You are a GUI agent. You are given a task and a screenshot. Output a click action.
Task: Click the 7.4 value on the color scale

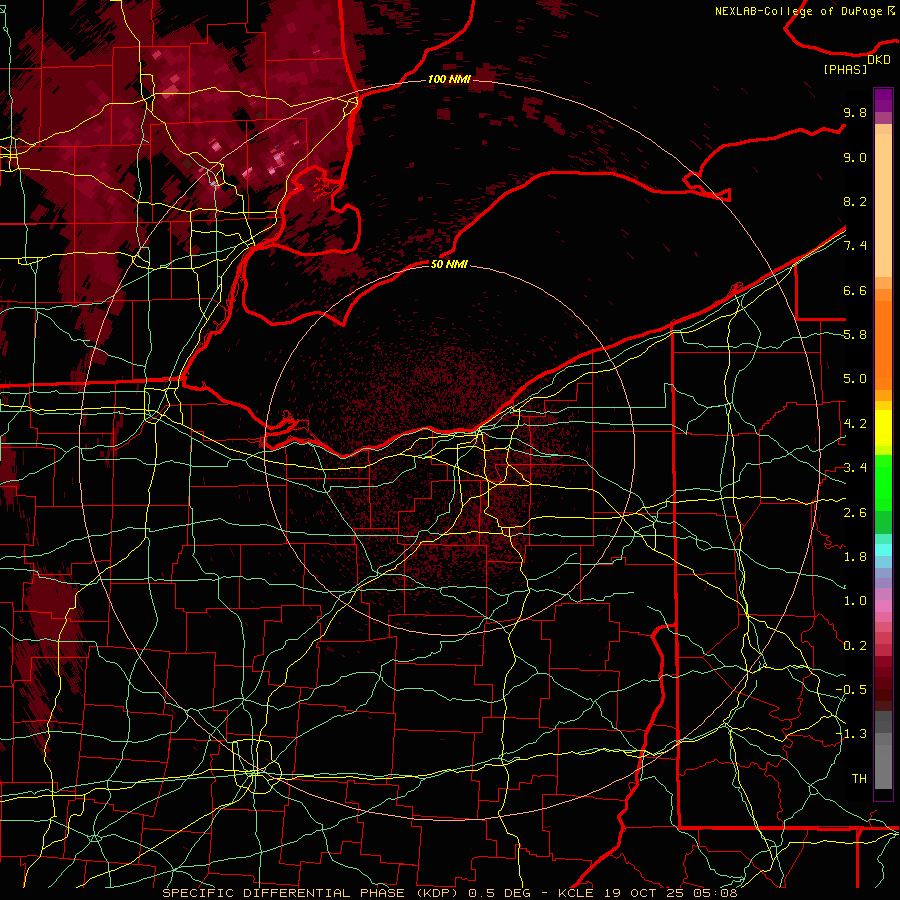[855, 246]
